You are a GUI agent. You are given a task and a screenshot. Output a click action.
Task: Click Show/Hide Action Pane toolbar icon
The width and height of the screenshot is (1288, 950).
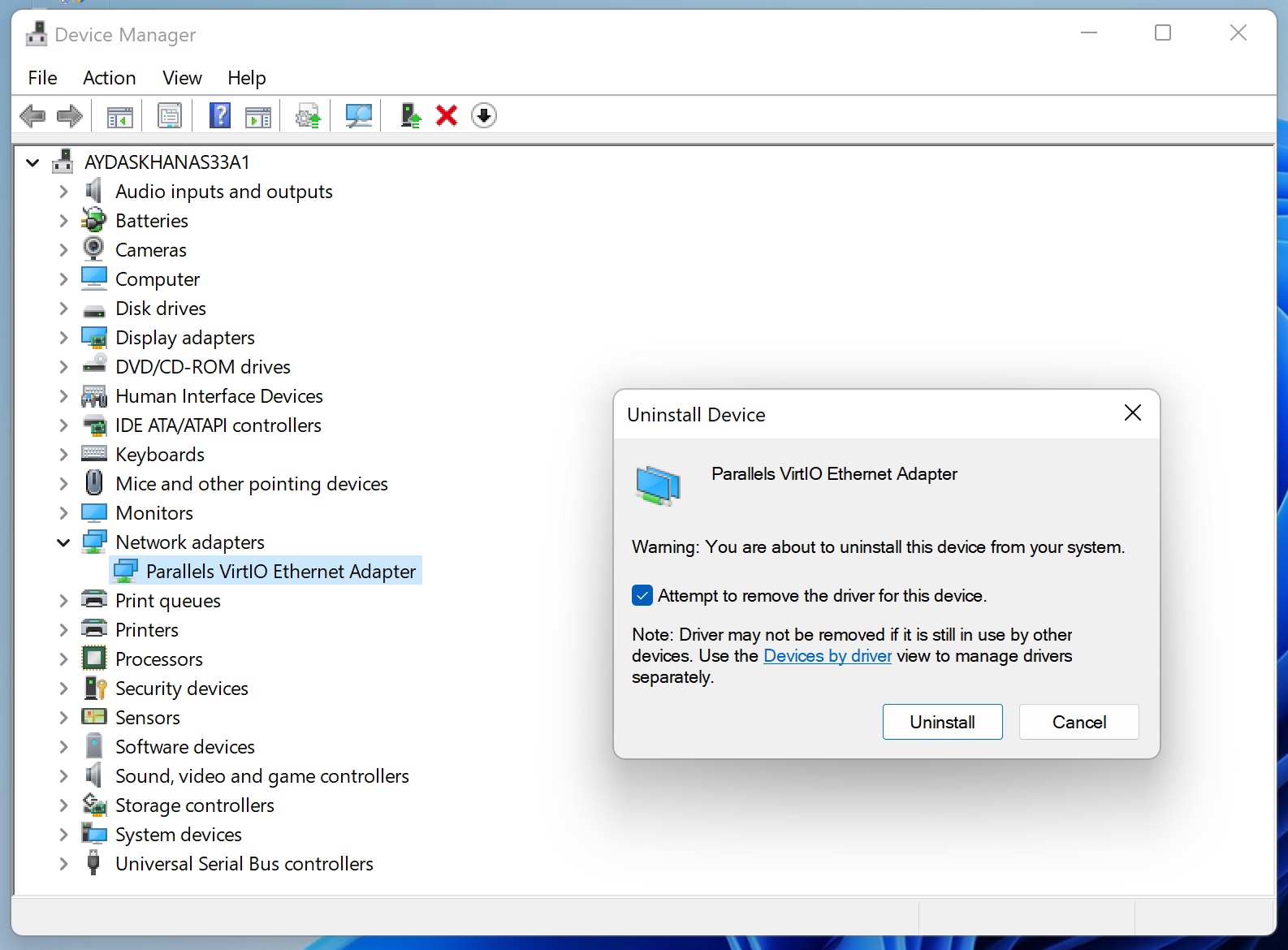[258, 116]
